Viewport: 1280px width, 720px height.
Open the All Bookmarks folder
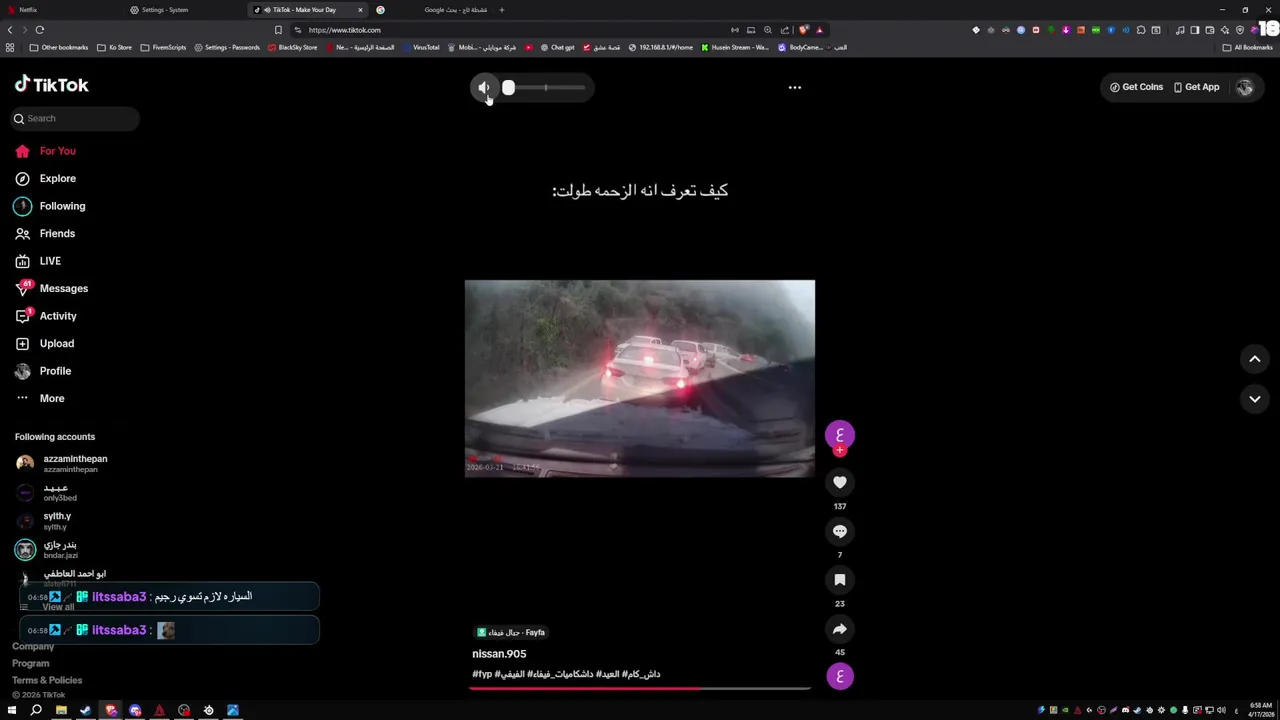click(1247, 47)
